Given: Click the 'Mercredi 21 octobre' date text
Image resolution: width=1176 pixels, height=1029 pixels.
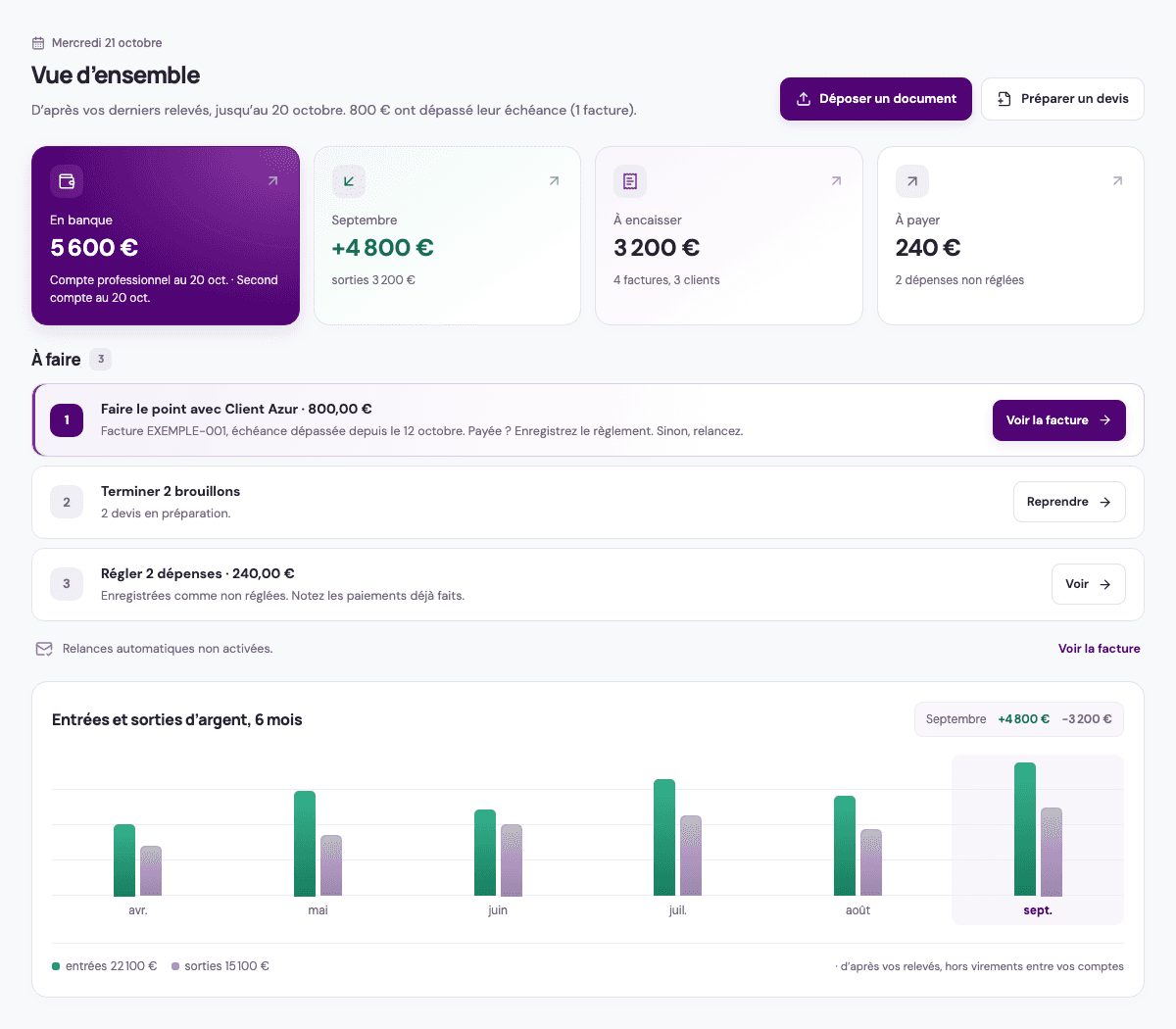Looking at the screenshot, I should point(107,43).
